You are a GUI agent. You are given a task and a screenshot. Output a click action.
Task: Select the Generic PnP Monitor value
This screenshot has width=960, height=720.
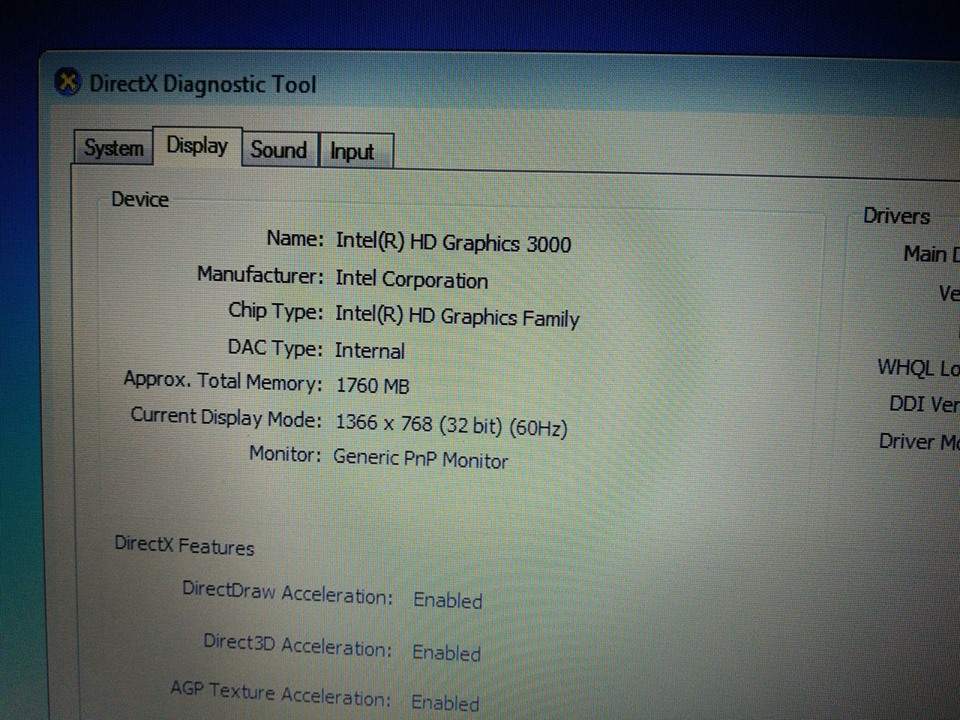tap(420, 459)
